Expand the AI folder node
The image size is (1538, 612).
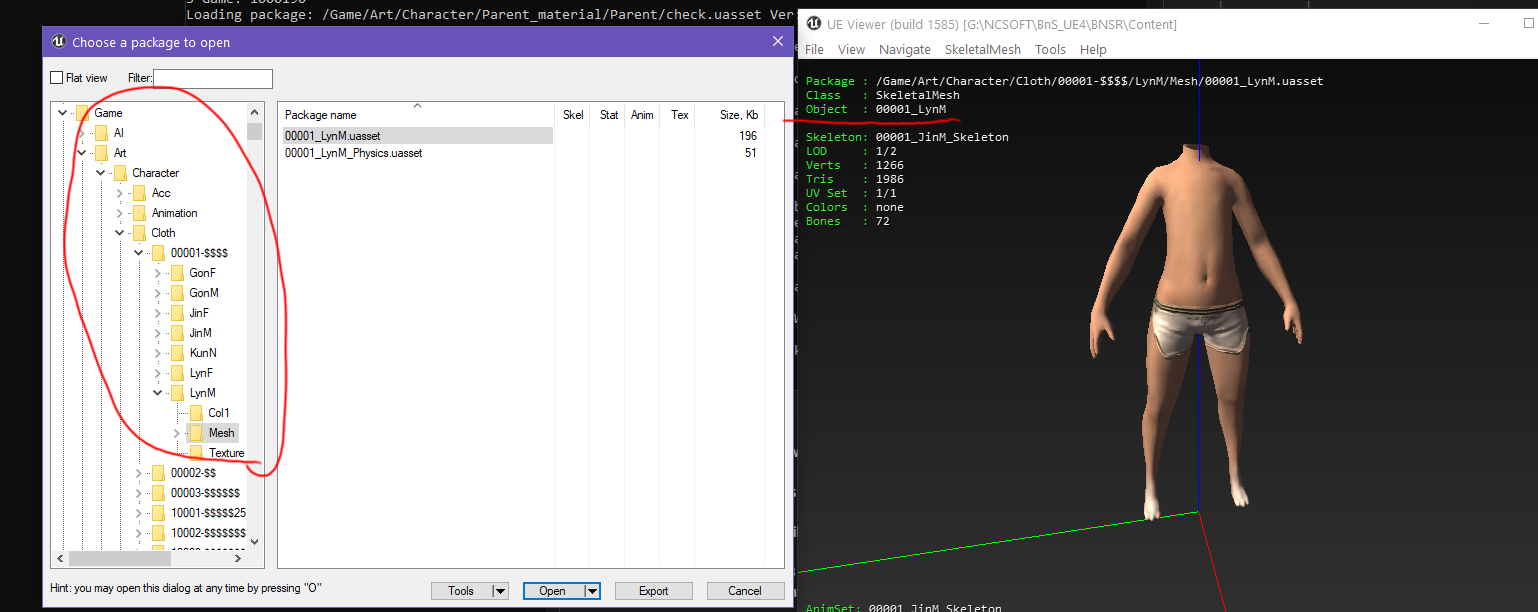(x=82, y=133)
